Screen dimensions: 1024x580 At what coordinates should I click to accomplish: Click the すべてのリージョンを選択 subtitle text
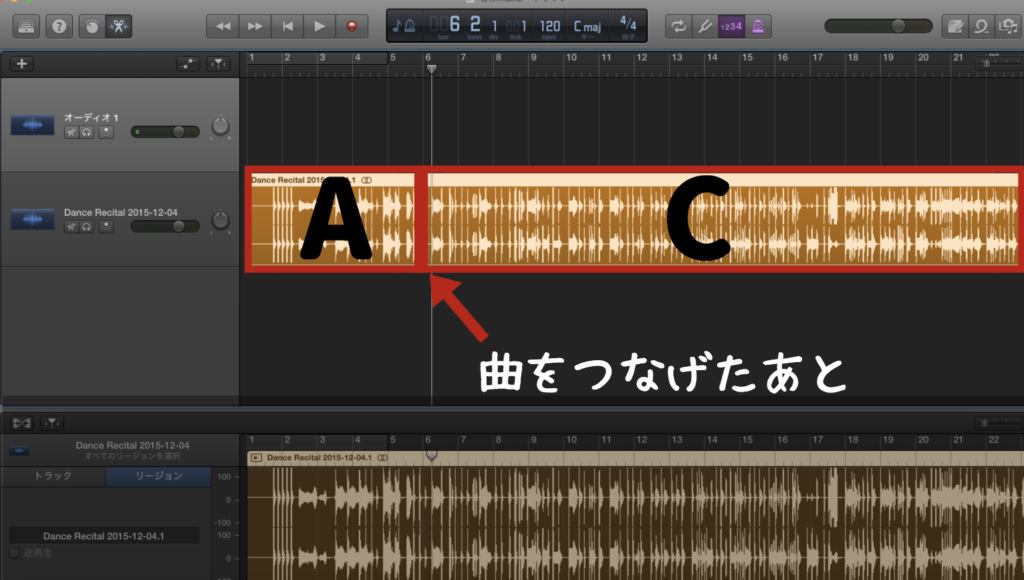coord(133,455)
